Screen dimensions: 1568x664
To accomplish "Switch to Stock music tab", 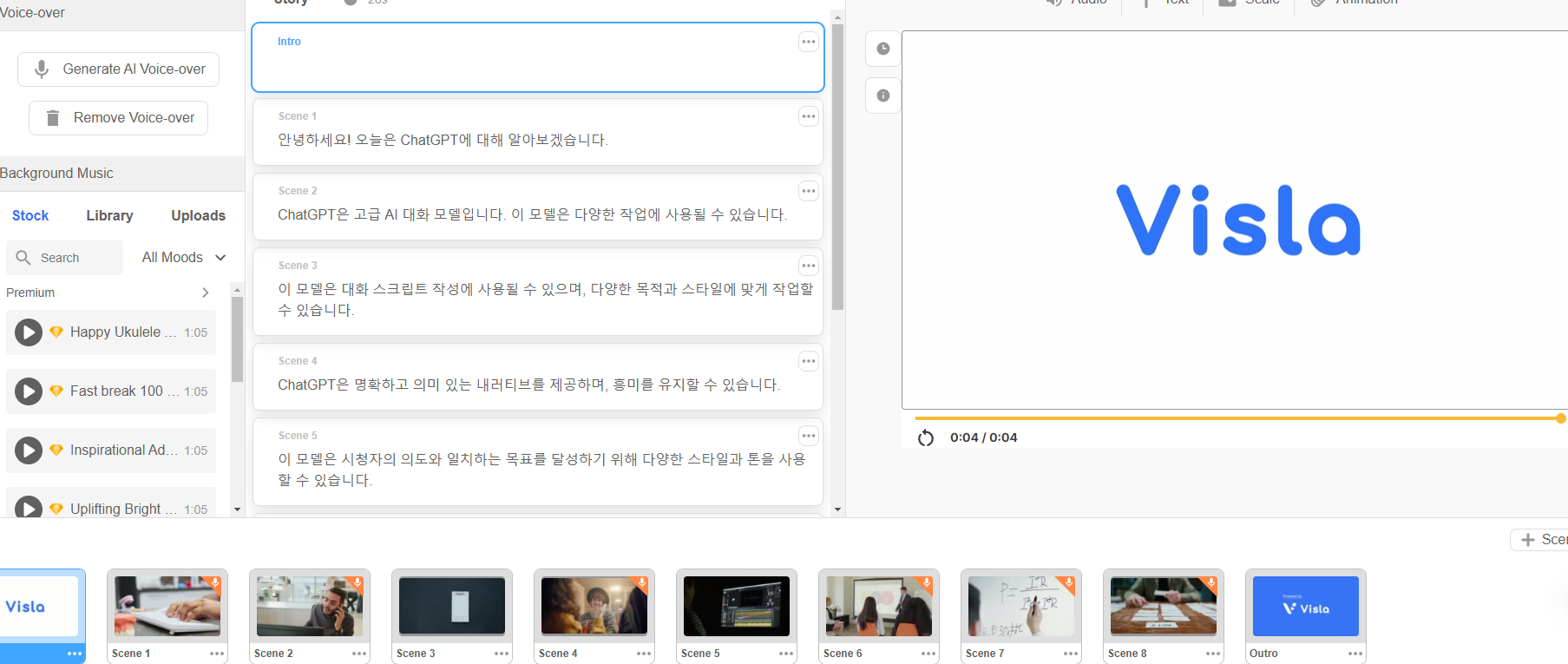I will point(30,215).
